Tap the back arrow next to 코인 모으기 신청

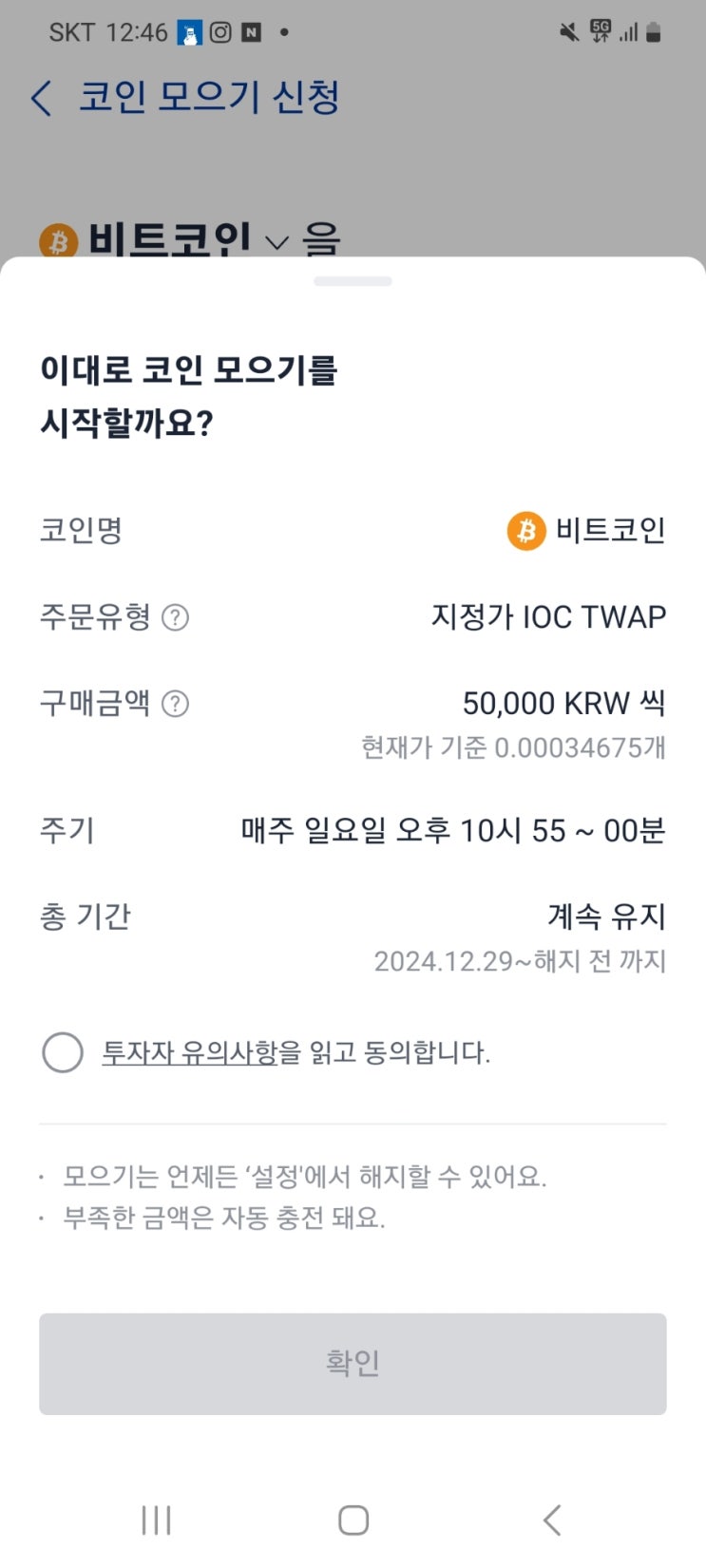[41, 98]
